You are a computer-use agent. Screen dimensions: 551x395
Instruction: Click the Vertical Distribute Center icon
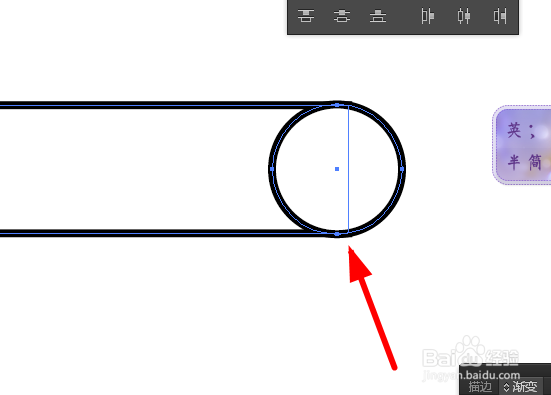click(342, 16)
